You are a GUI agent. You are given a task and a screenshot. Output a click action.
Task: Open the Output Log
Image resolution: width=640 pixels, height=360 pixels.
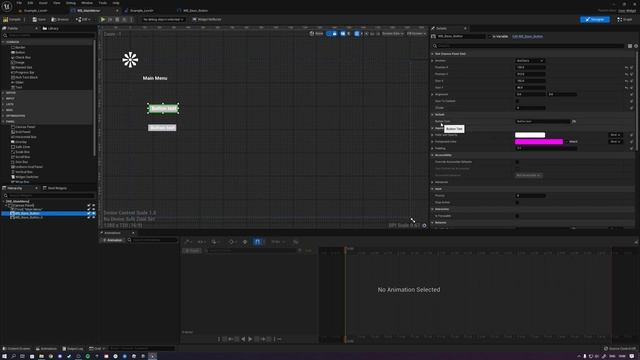click(73, 349)
